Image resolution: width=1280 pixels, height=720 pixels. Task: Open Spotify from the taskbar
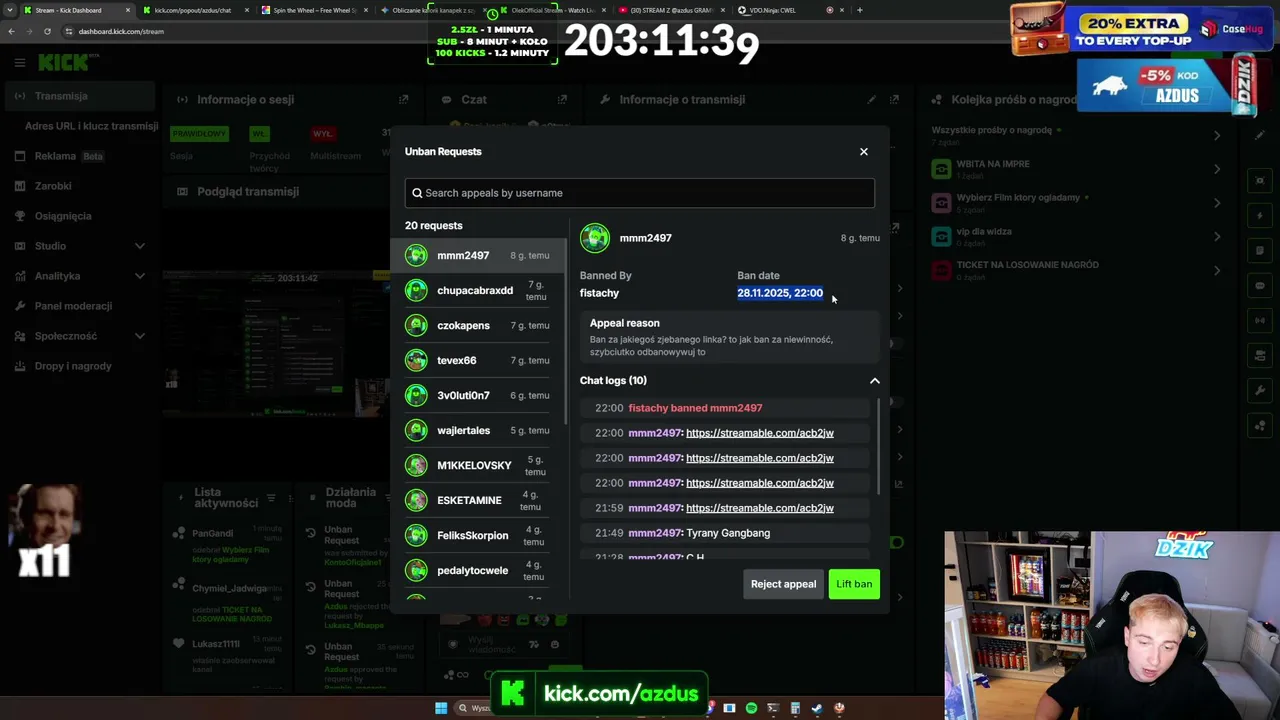click(x=751, y=708)
